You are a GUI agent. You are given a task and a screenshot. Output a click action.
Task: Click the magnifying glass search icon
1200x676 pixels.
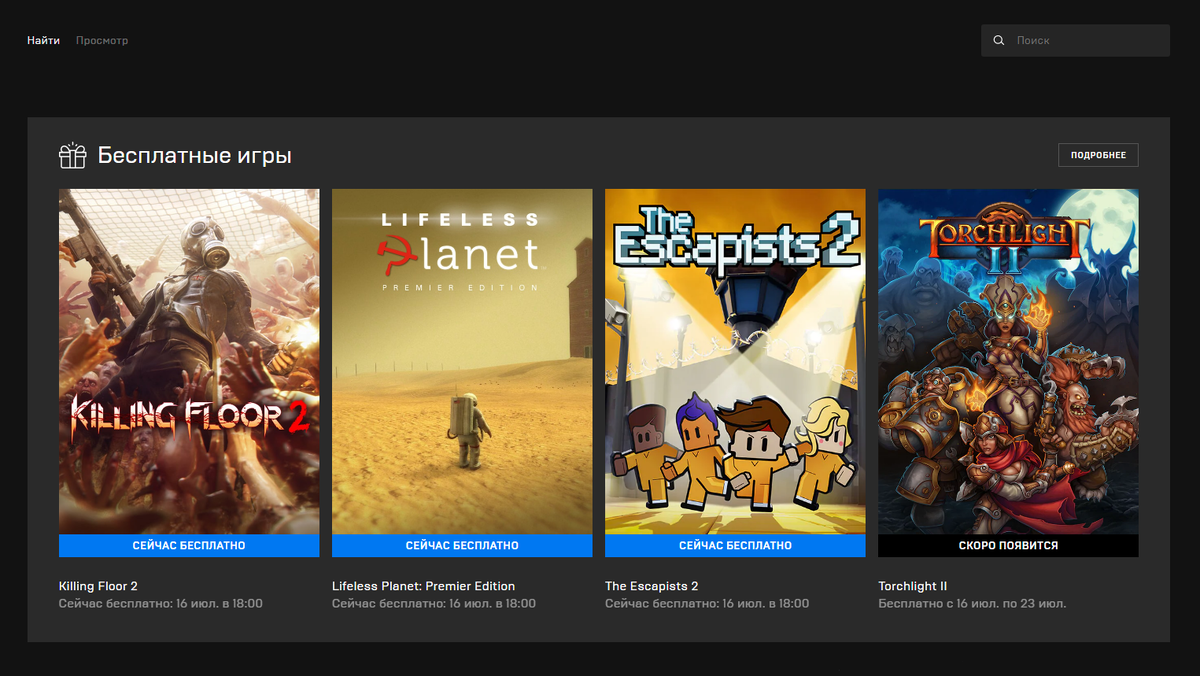[998, 39]
